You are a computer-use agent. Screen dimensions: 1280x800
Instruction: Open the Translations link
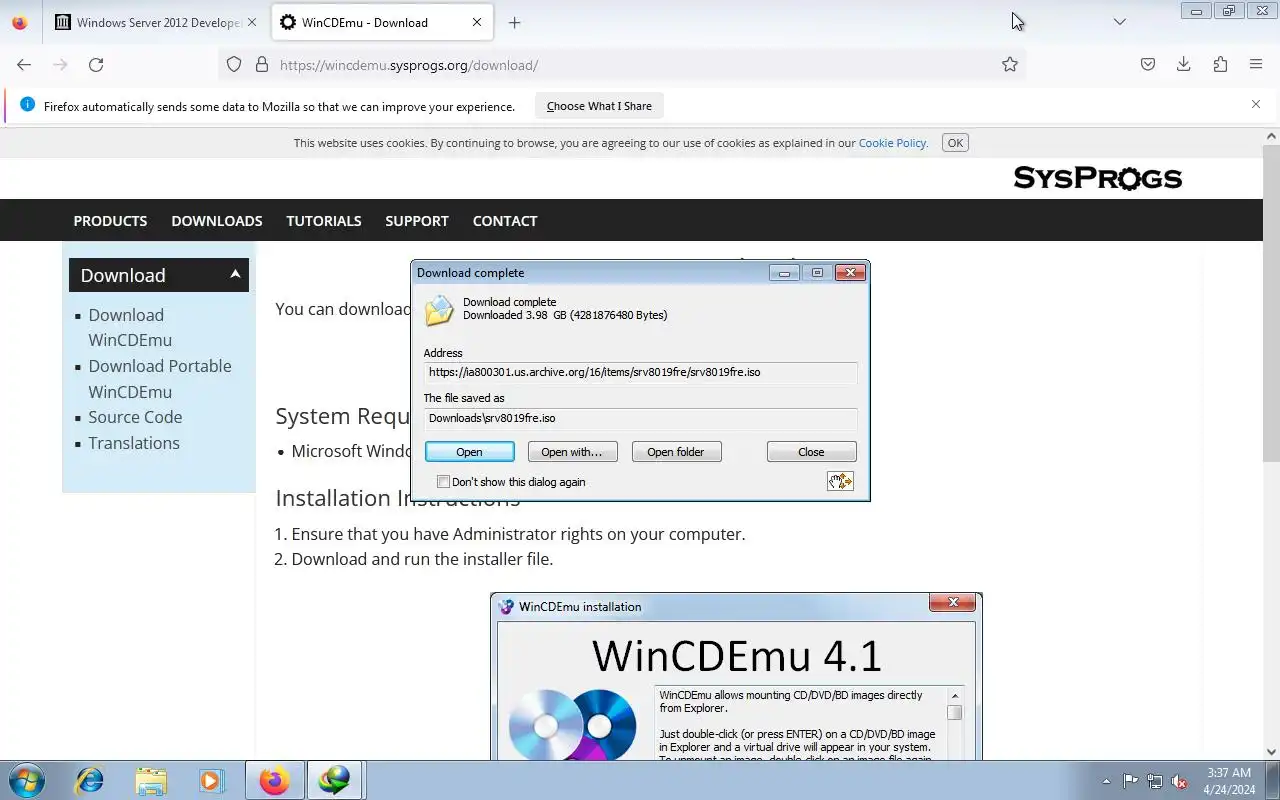[x=134, y=443]
